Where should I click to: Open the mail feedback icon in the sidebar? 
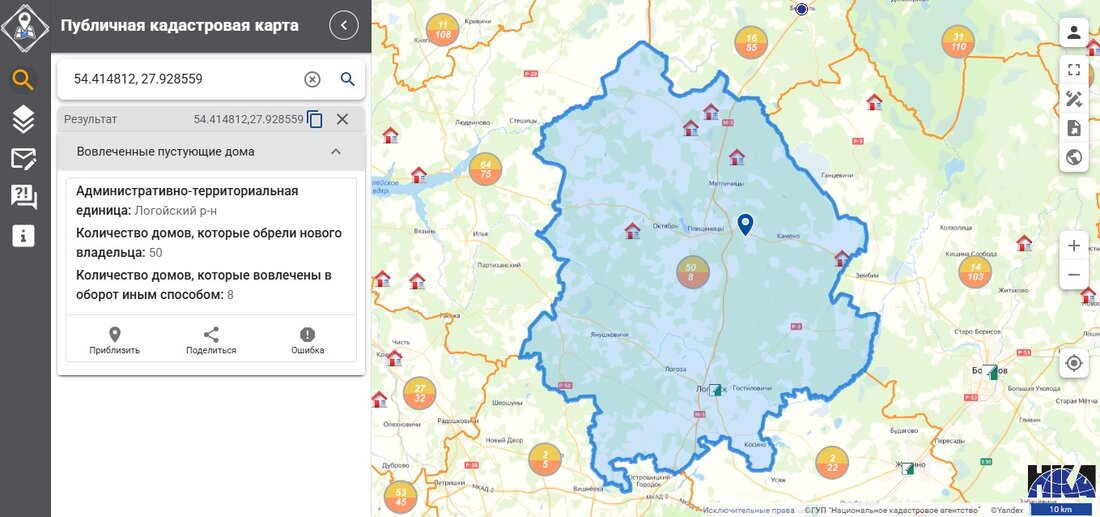click(24, 158)
